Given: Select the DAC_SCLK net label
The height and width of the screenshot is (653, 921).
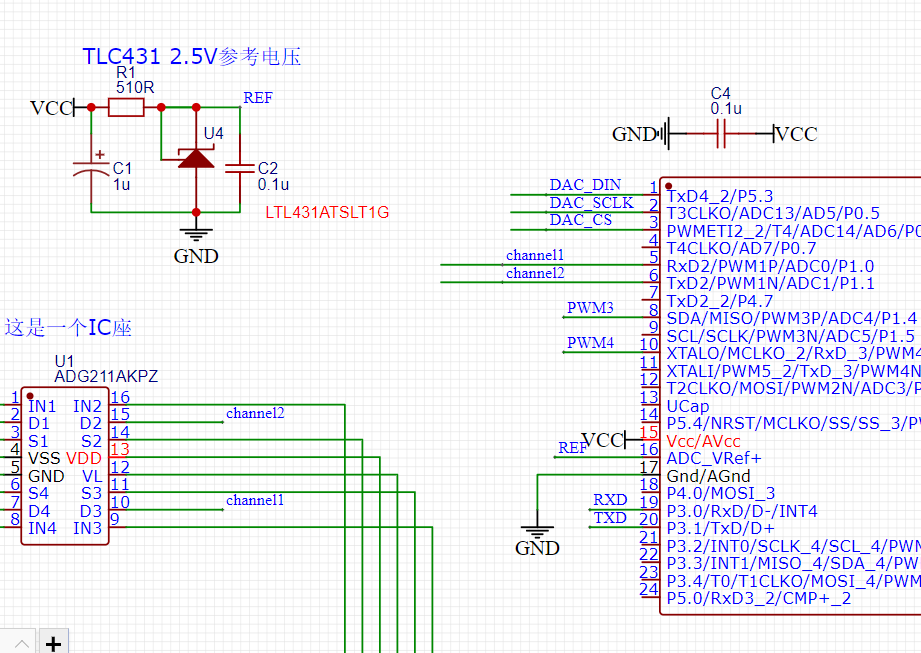Looking at the screenshot, I should [x=591, y=202].
